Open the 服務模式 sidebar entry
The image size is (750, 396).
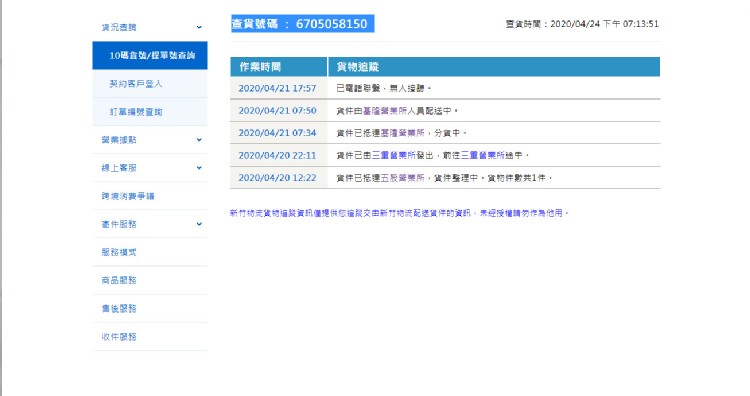(x=119, y=252)
